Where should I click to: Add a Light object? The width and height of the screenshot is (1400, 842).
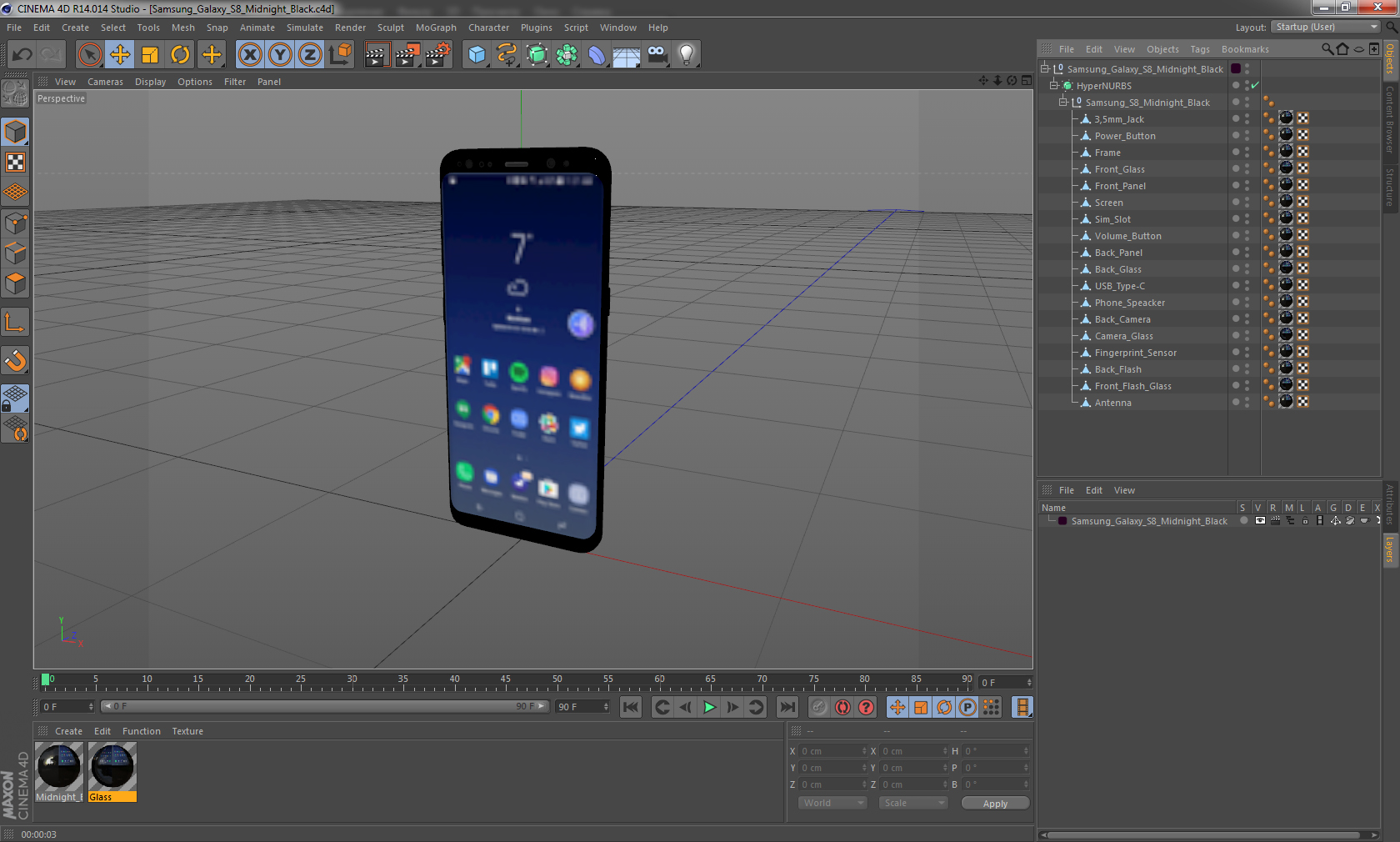tap(687, 55)
